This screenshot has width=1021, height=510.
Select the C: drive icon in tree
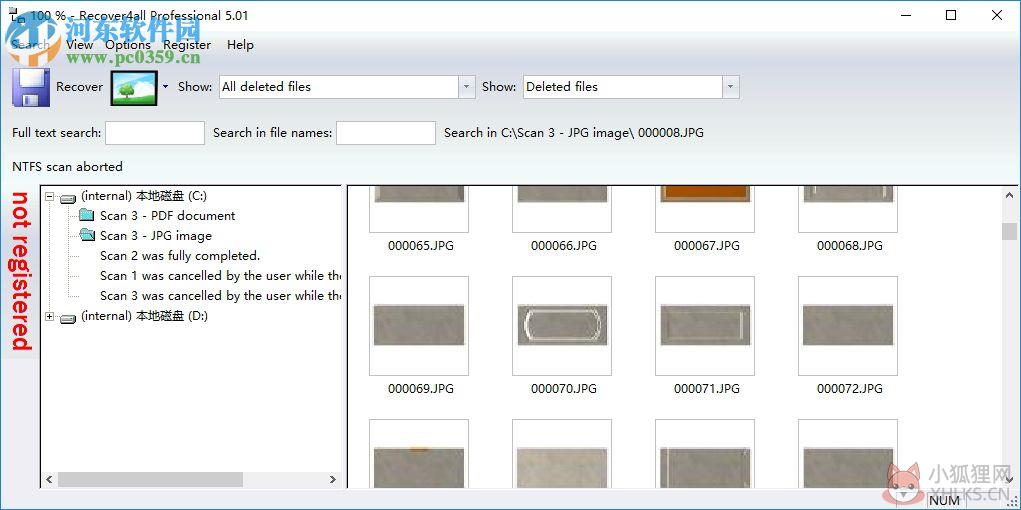(x=68, y=197)
